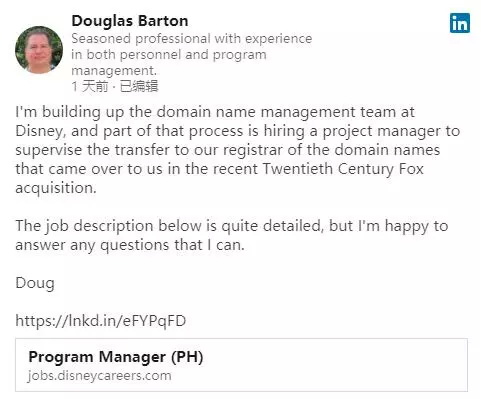481x399 pixels.
Task: Open the Douglas Barton name link
Action: tap(130, 21)
